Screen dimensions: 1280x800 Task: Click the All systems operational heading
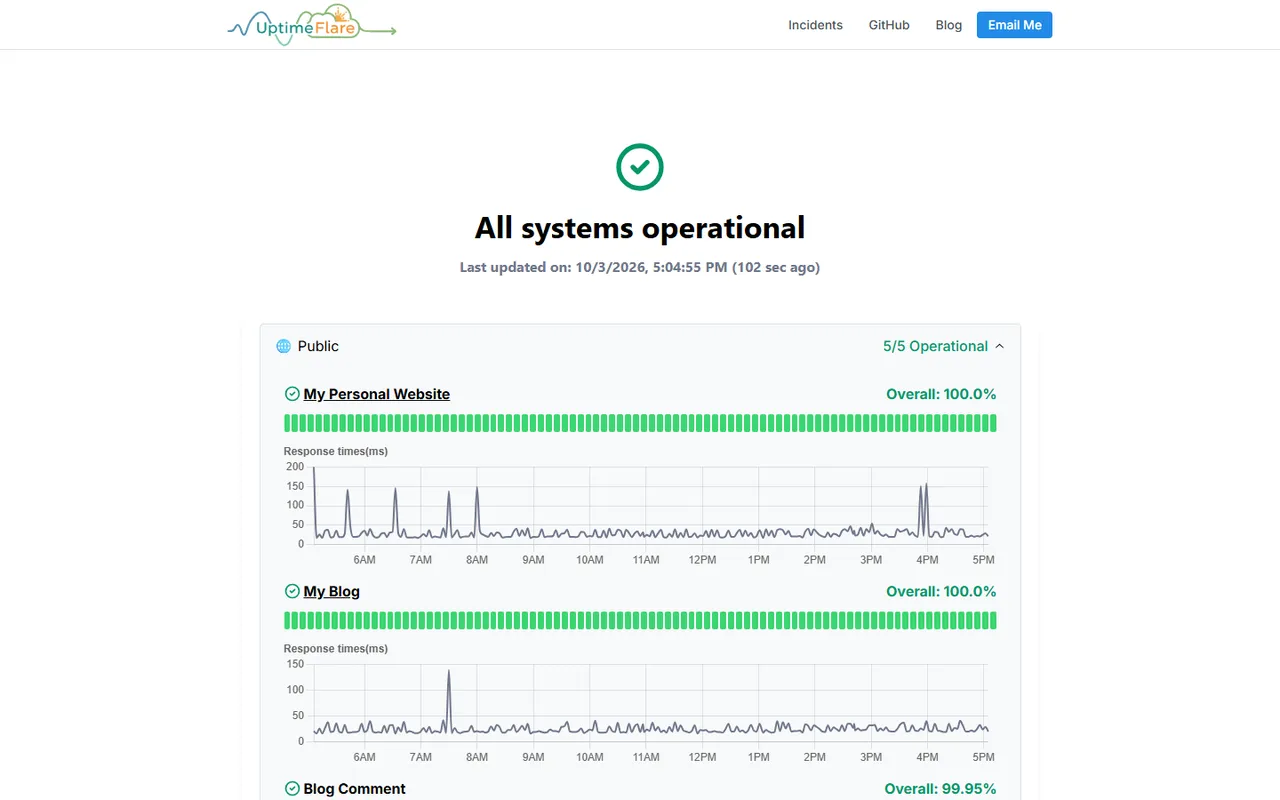point(640,228)
